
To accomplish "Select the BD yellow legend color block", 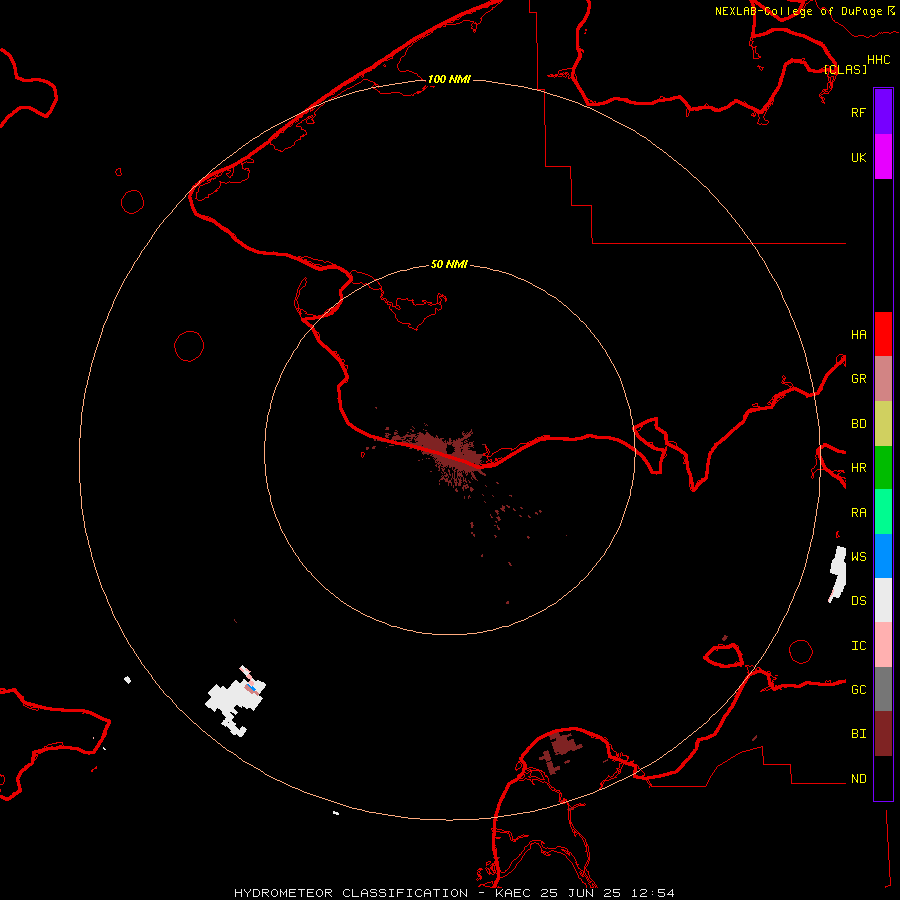I will (883, 424).
